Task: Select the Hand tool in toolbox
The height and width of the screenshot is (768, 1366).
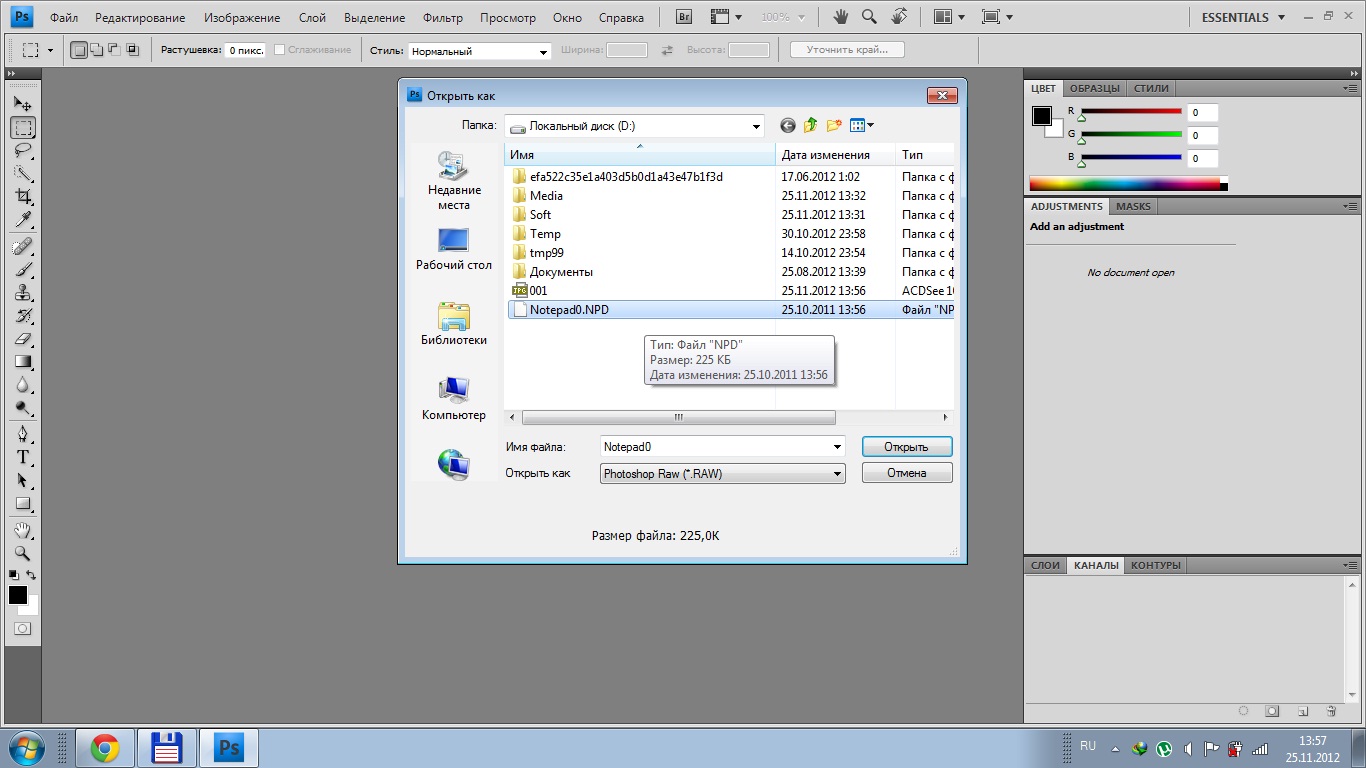Action: [x=23, y=529]
